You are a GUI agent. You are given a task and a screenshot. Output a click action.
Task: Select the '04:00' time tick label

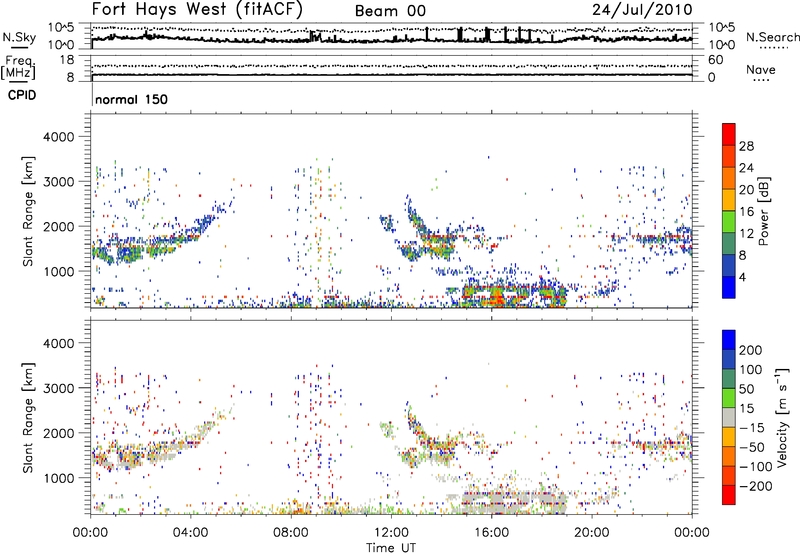pos(190,533)
